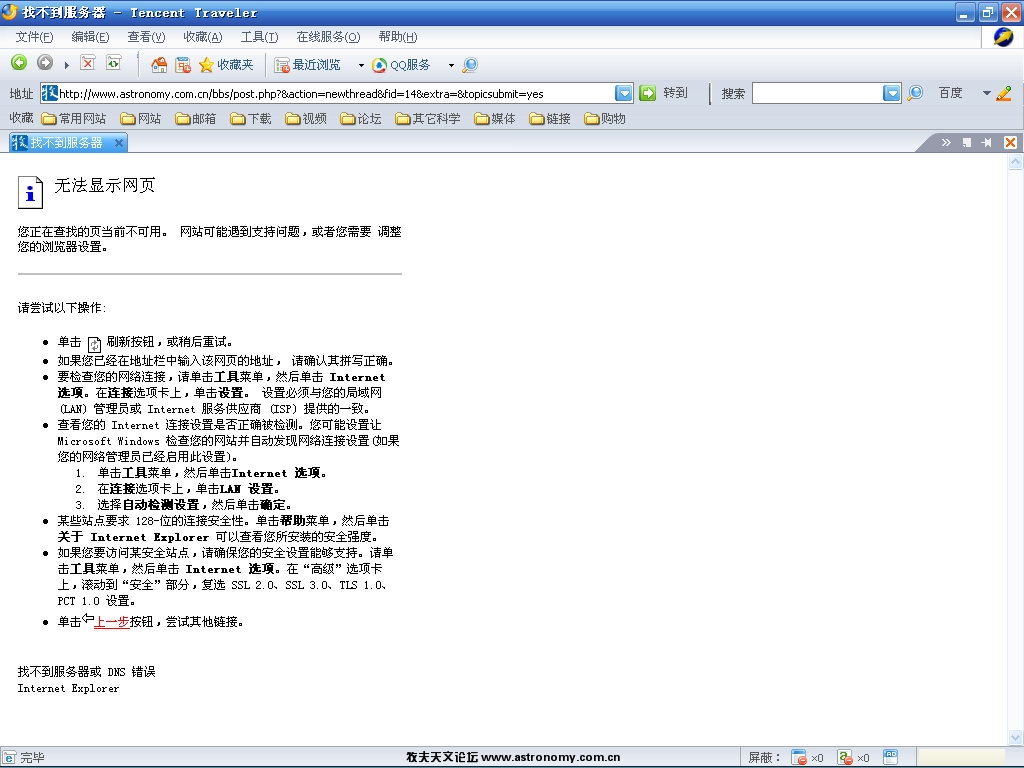Click inside the 搜索 search input field

817,93
